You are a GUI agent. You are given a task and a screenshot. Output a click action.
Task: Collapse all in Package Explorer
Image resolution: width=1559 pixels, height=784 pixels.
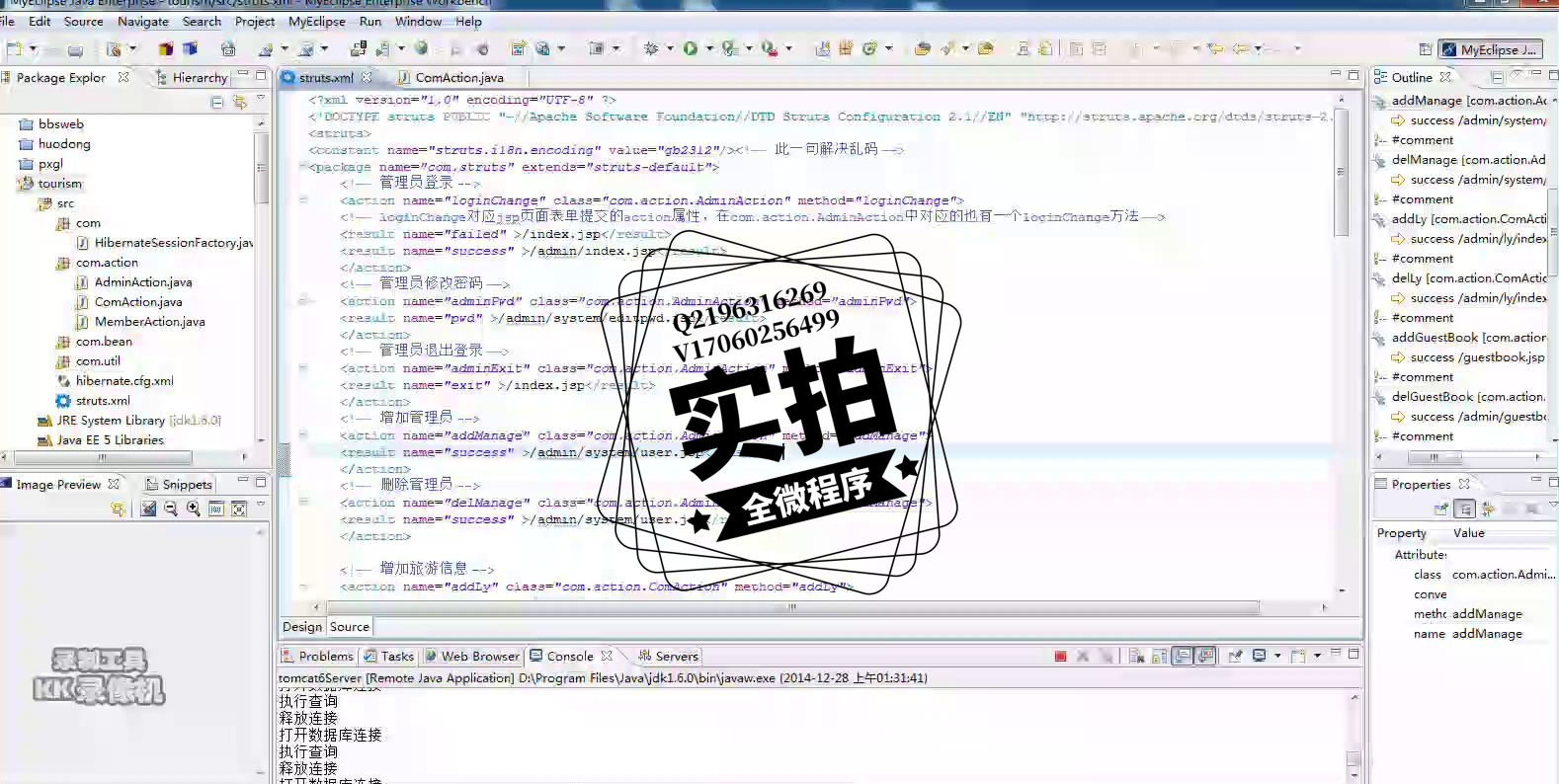(x=217, y=102)
